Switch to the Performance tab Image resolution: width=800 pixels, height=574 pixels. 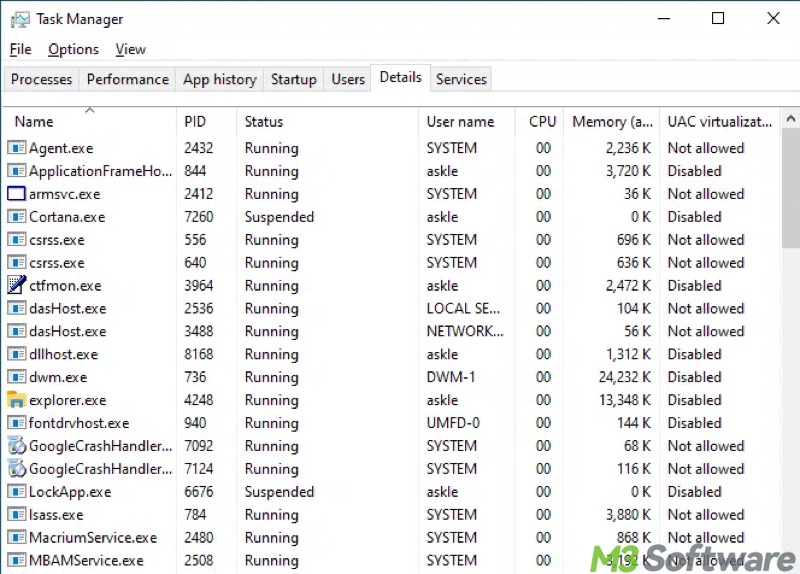128,80
